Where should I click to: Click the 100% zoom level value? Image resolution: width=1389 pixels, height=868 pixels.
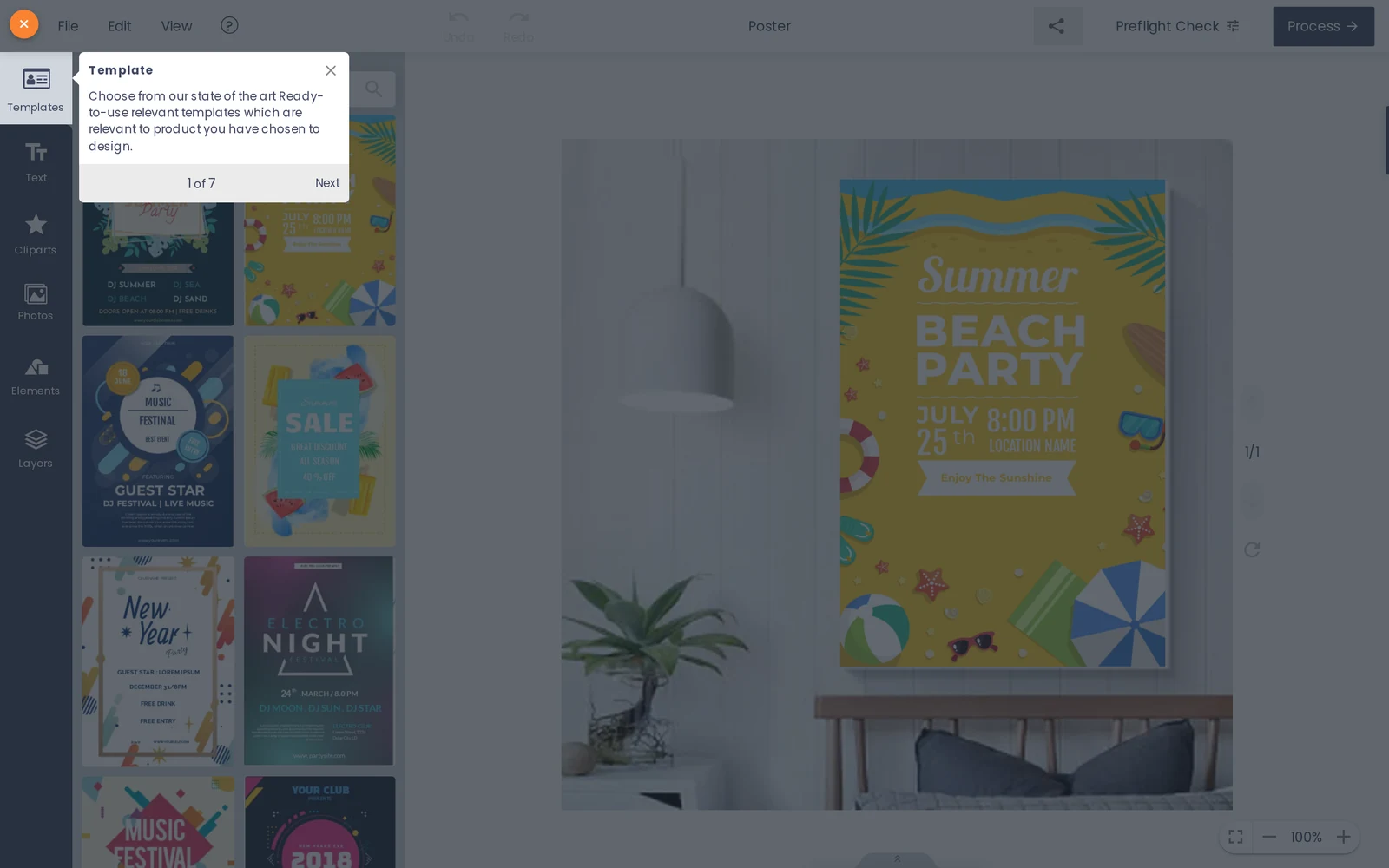click(1306, 838)
